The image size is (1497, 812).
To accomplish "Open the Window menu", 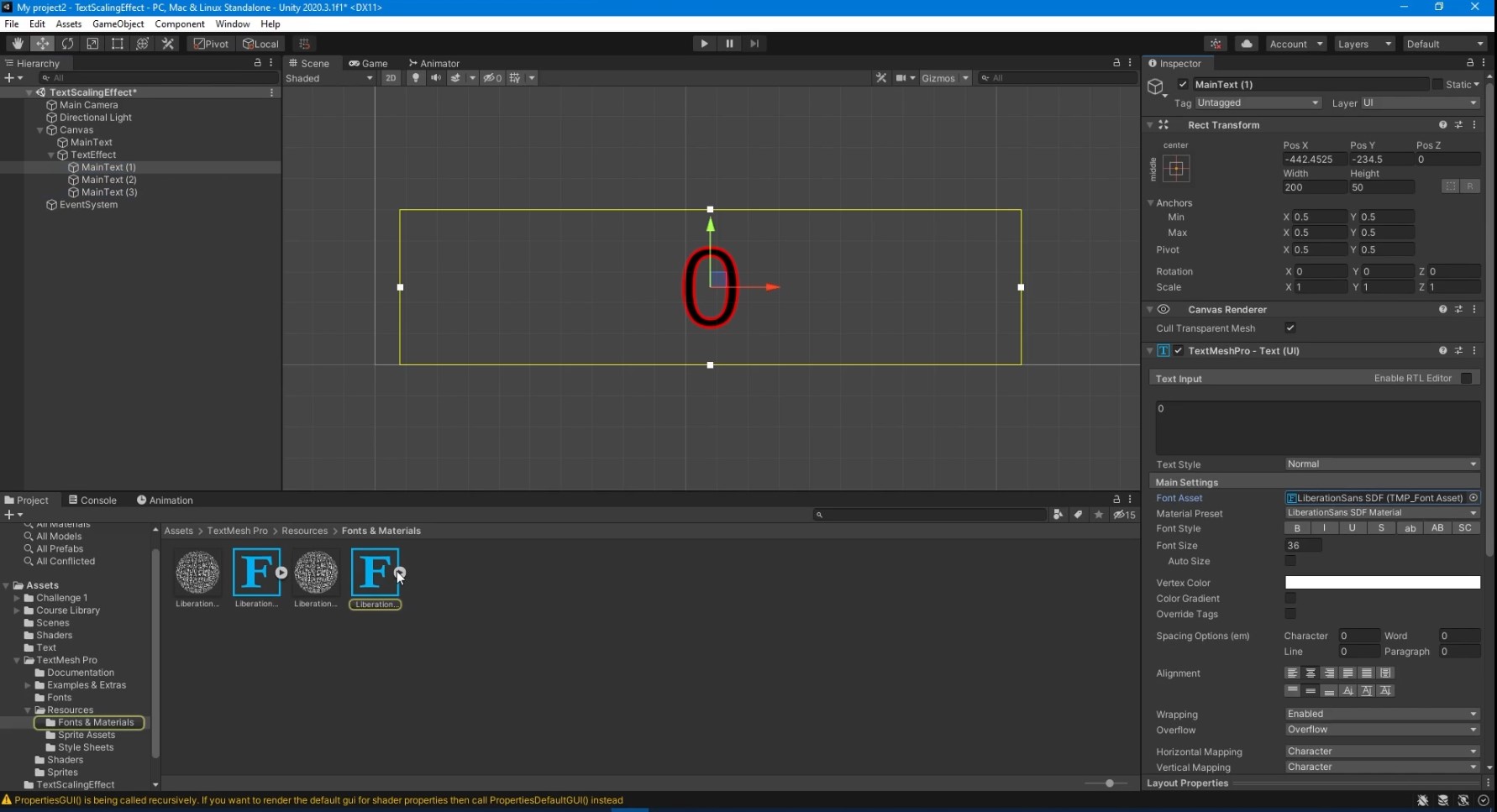I will [233, 24].
